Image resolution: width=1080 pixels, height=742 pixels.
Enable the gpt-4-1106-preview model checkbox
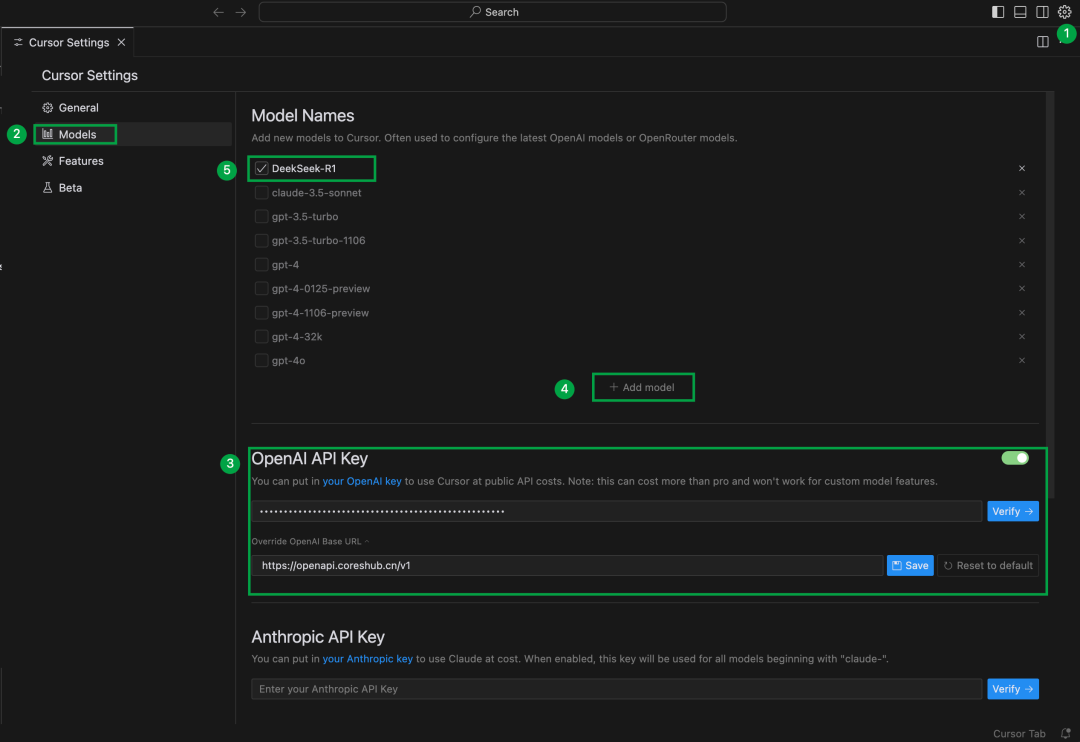tap(261, 313)
